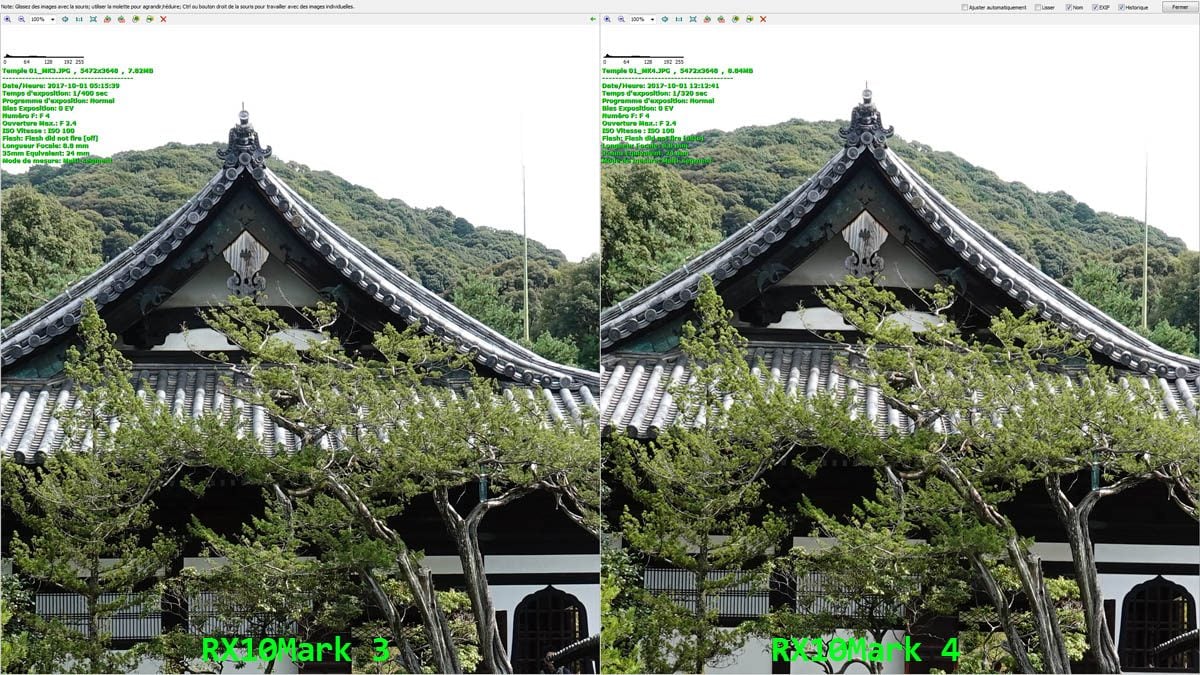The width and height of the screenshot is (1200, 675).
Task: Toggle the Lisser checkbox
Action: coord(1038,7)
